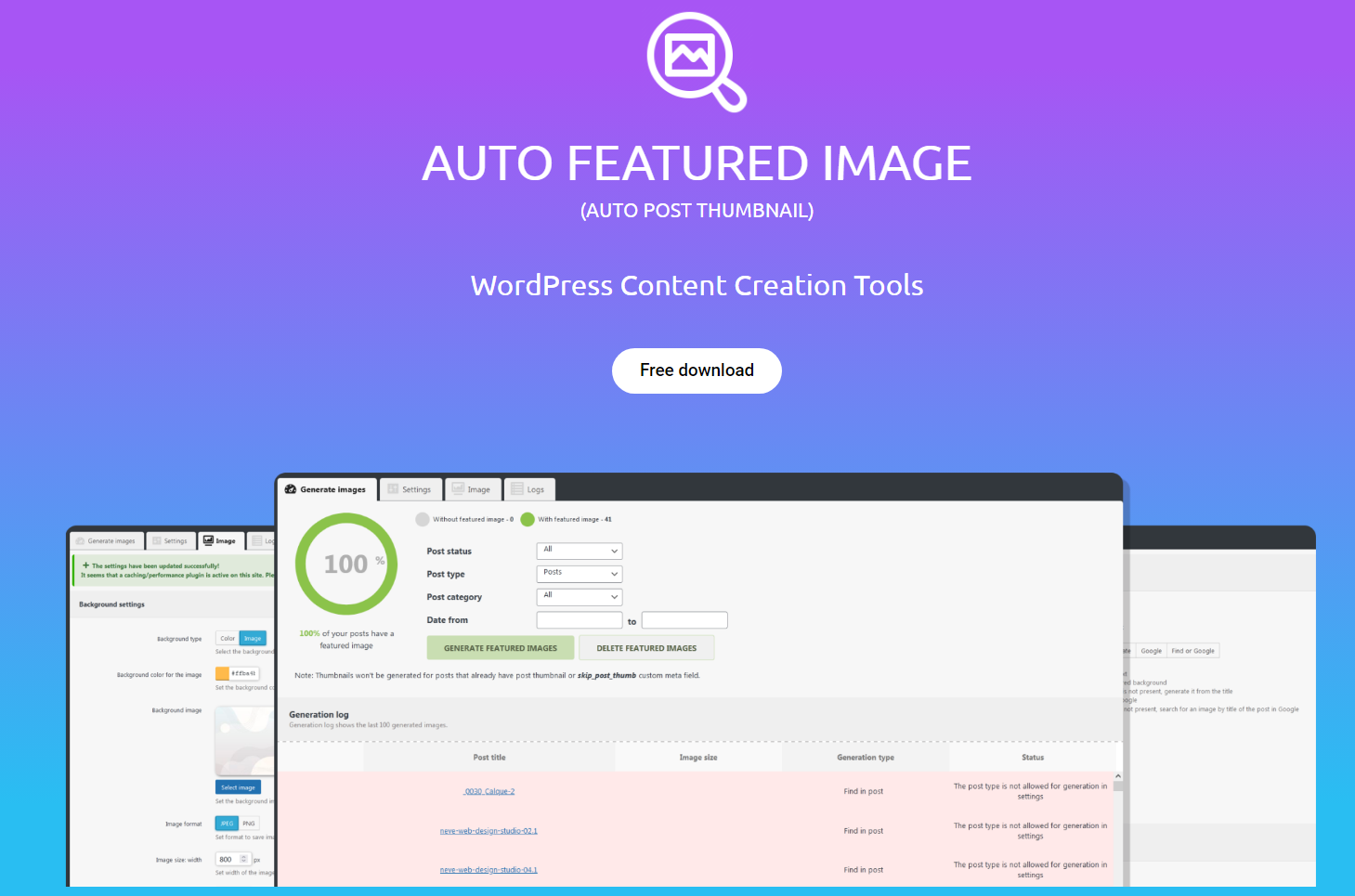The width and height of the screenshot is (1355, 896).
Task: Click the green With featured image indicator dot
Action: (x=528, y=519)
